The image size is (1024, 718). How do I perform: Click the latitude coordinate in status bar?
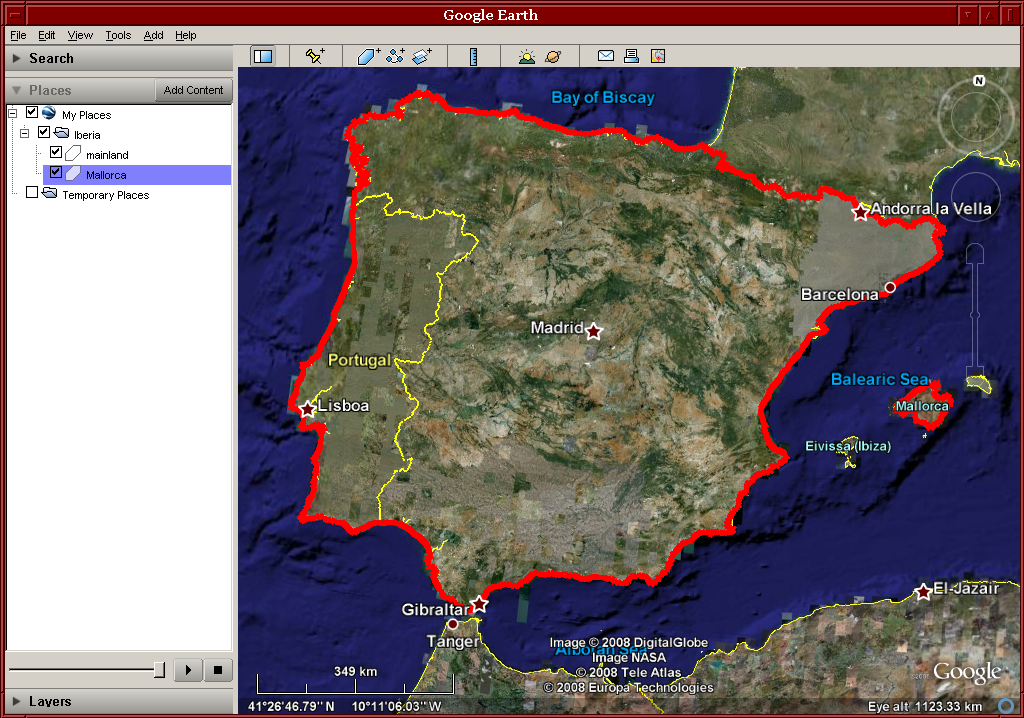click(x=291, y=706)
